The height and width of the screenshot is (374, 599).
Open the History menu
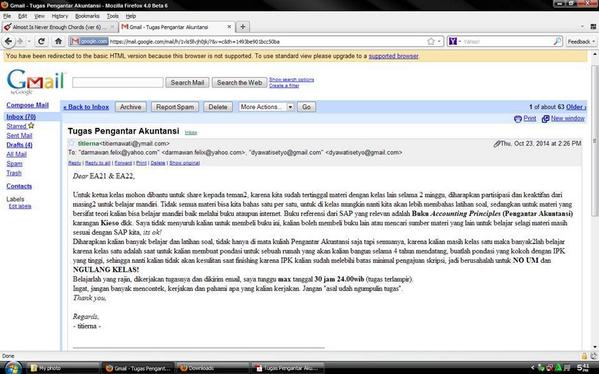pyautogui.click(x=60, y=16)
